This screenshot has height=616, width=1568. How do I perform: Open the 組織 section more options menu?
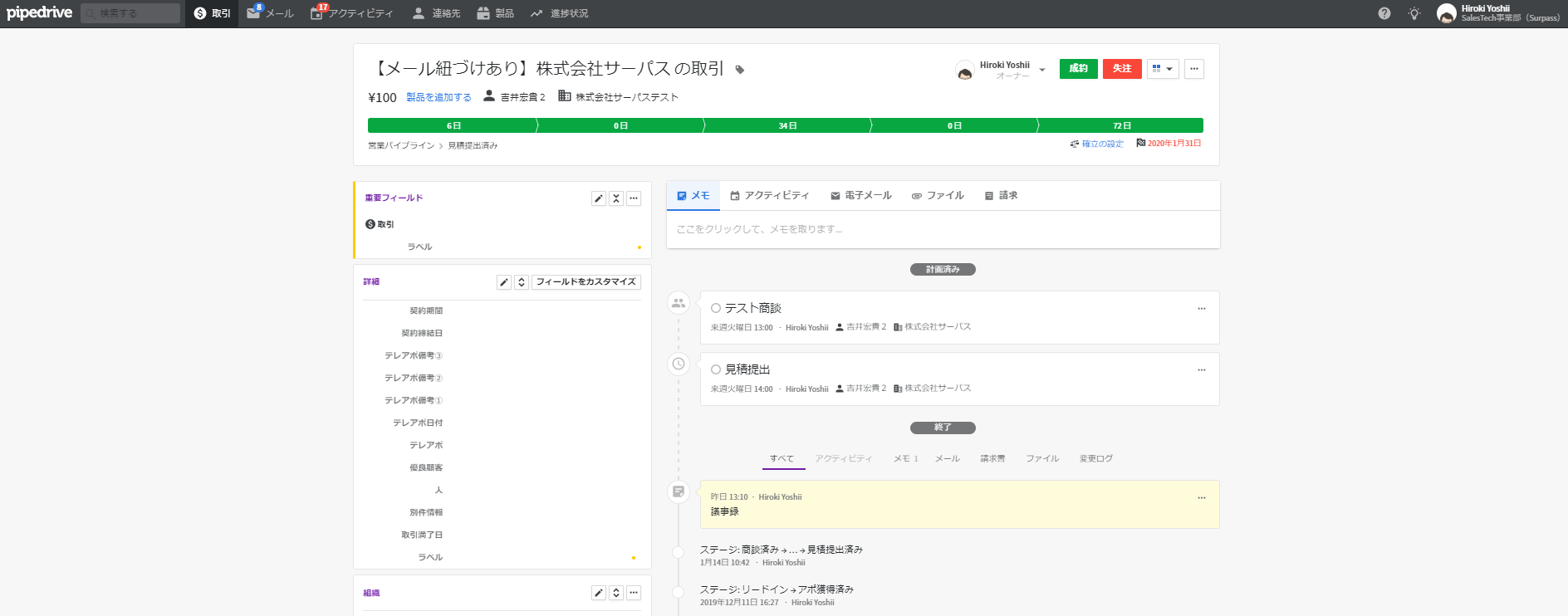tap(634, 593)
